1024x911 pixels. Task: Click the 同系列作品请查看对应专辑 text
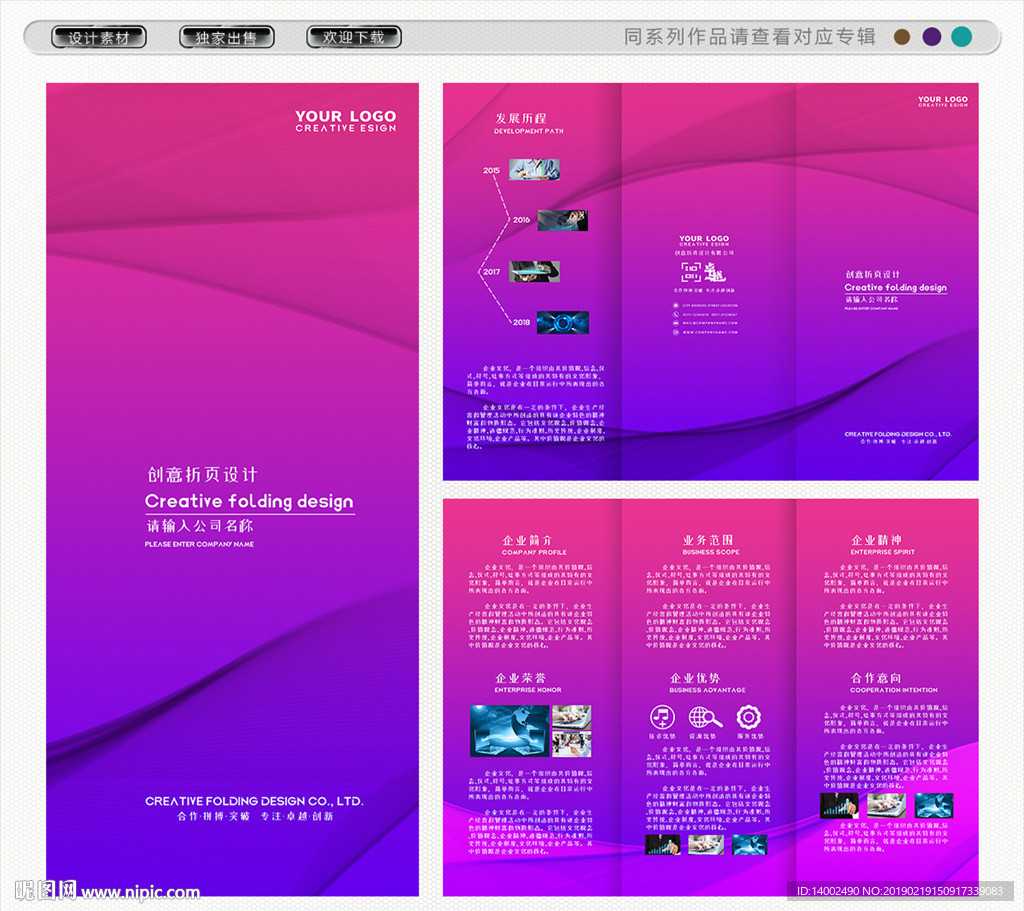[749, 37]
